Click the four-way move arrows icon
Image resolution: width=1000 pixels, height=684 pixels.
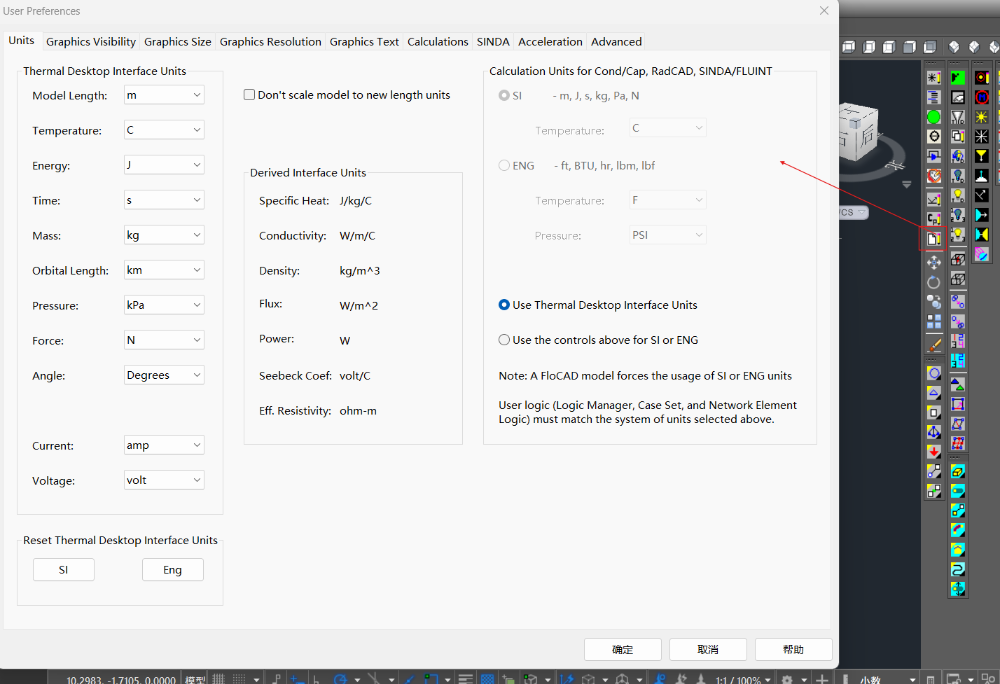(933, 262)
